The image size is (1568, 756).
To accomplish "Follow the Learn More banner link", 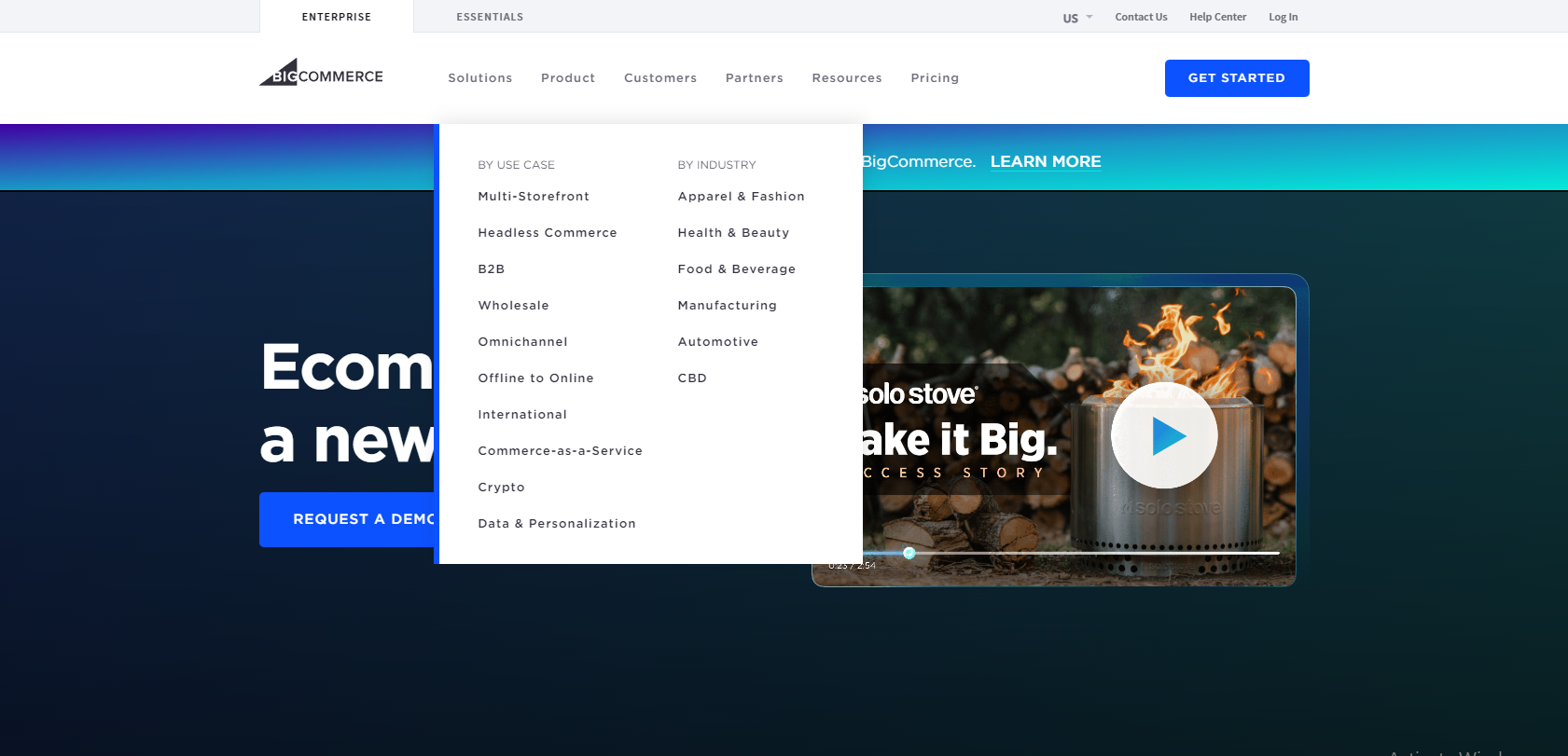I will [x=1046, y=161].
